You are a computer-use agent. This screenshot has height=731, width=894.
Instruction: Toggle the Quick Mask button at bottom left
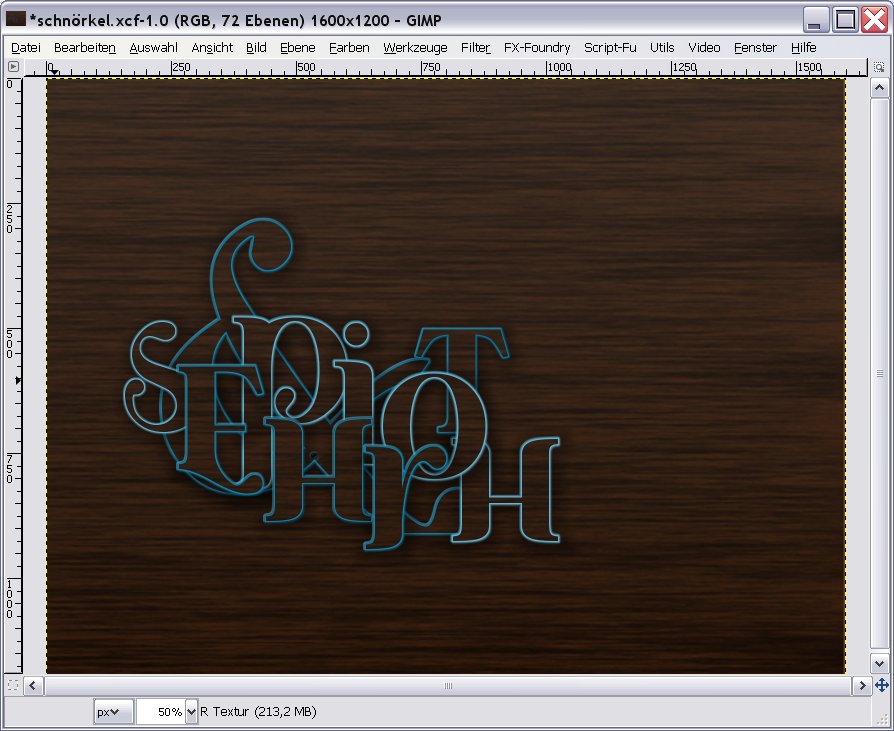tap(13, 685)
